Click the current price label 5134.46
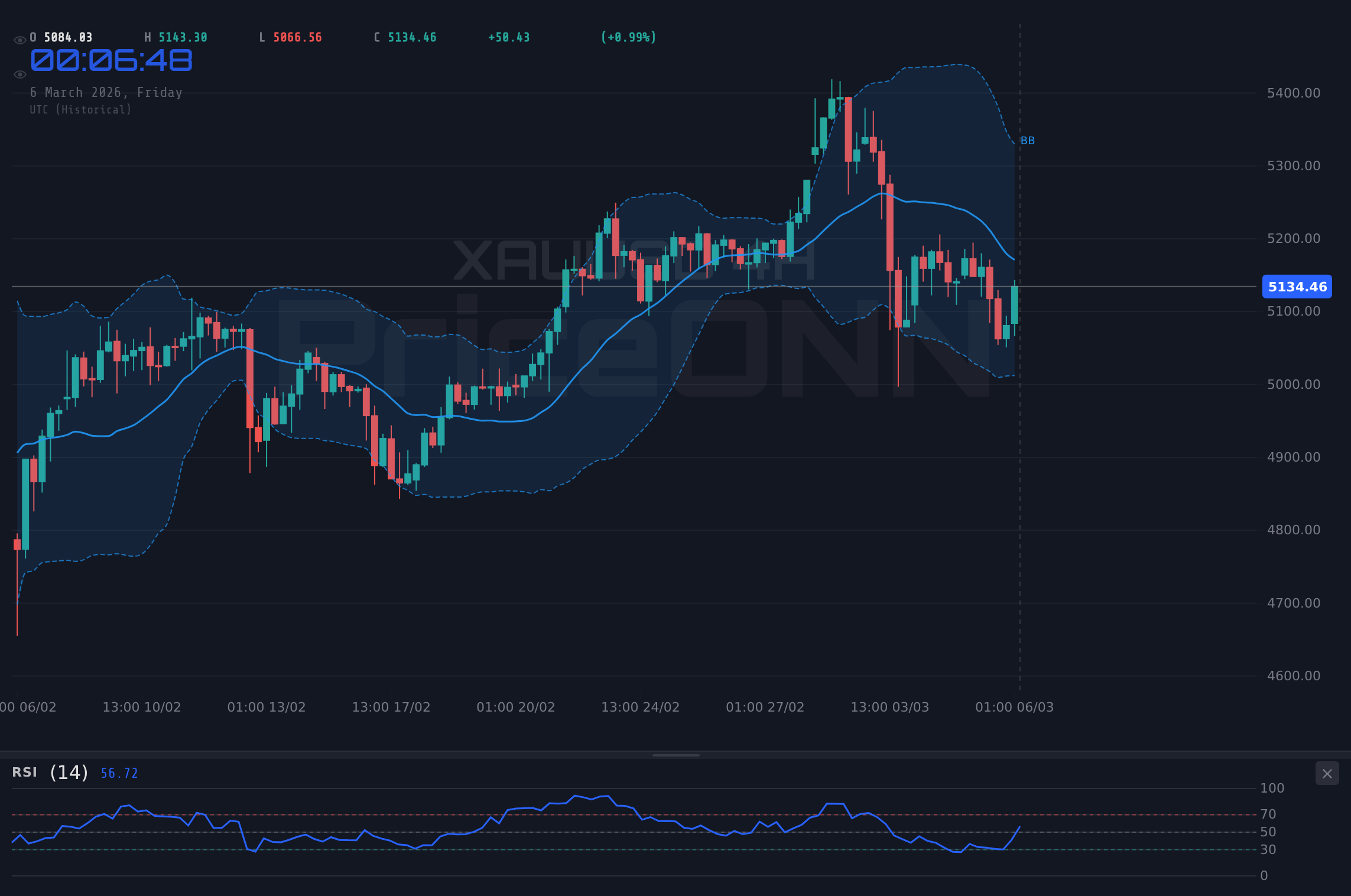1351x896 pixels. (1297, 287)
